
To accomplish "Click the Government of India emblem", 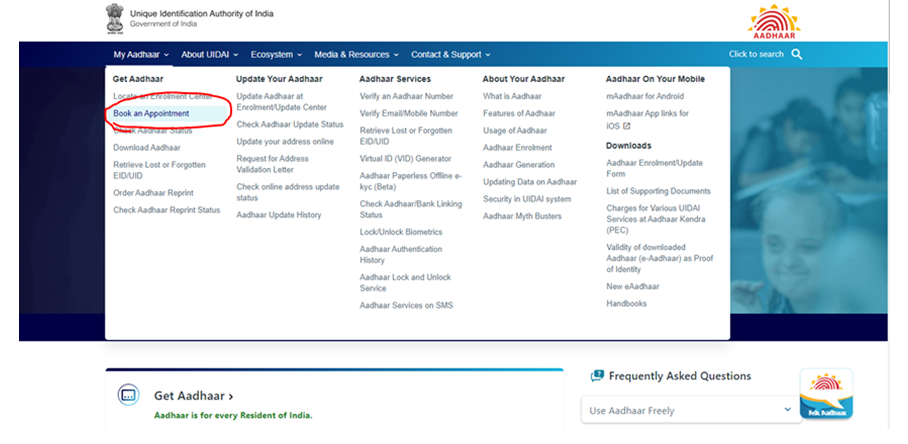I will 115,18.
